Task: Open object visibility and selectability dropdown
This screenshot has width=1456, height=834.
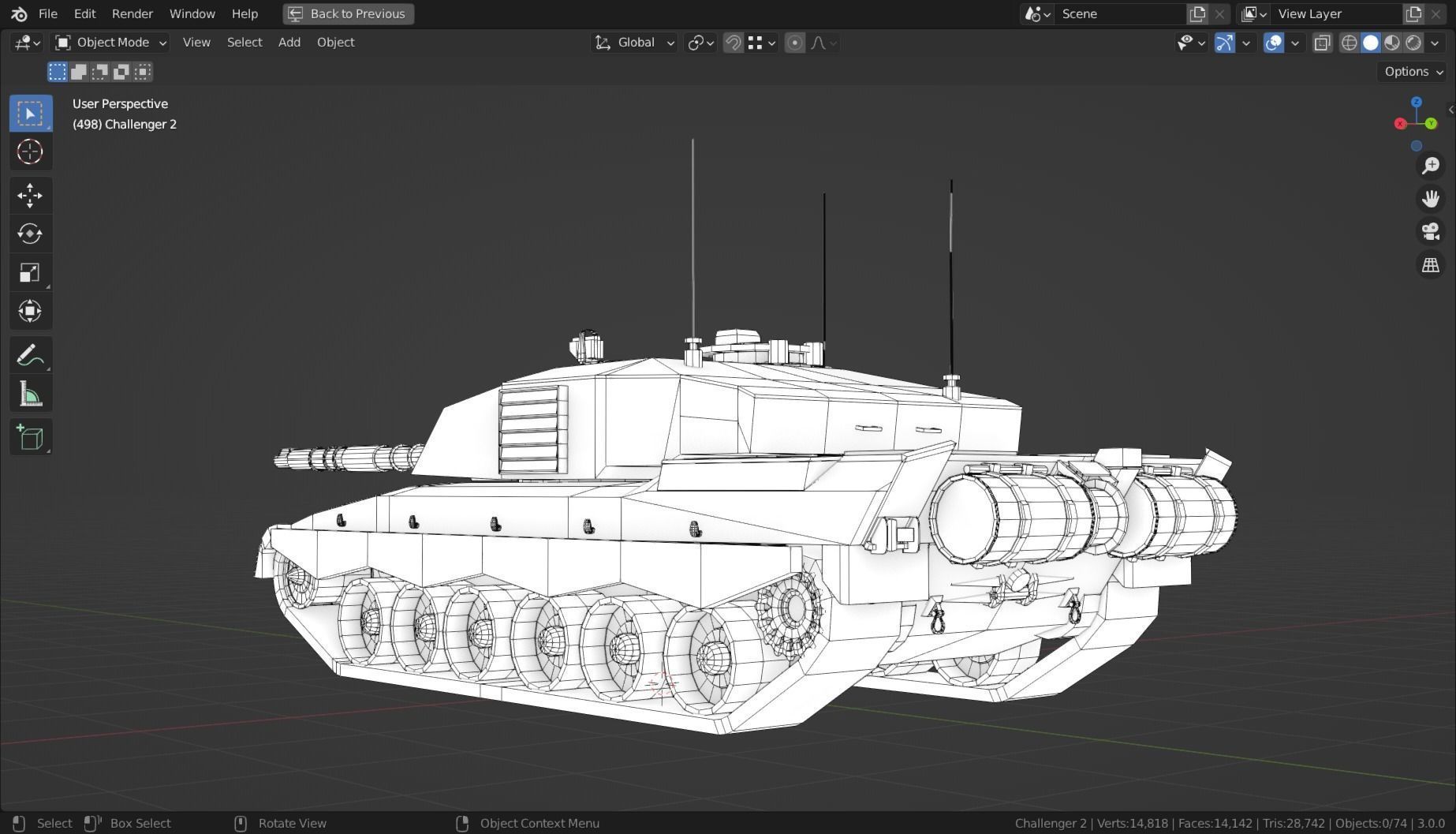Action: pos(1191,43)
